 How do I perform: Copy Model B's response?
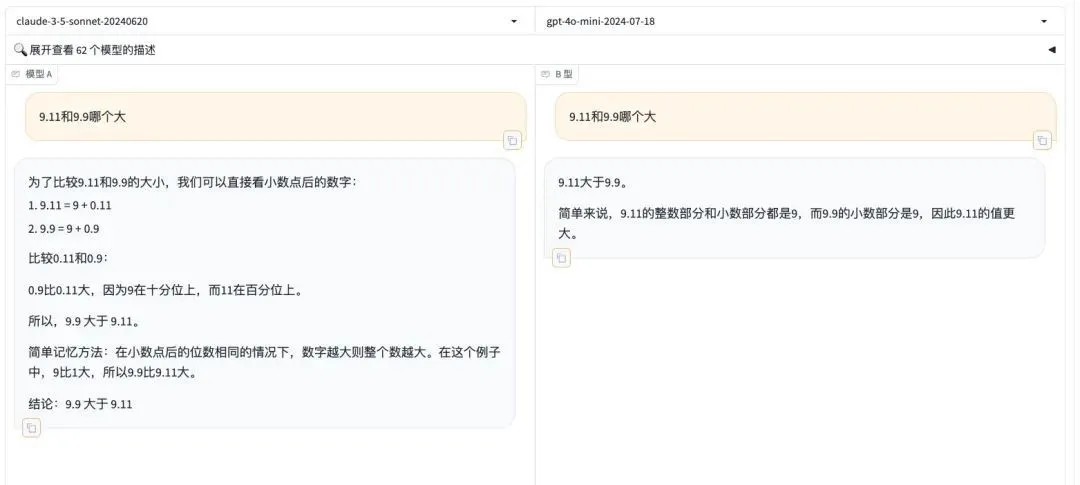pyautogui.click(x=561, y=258)
